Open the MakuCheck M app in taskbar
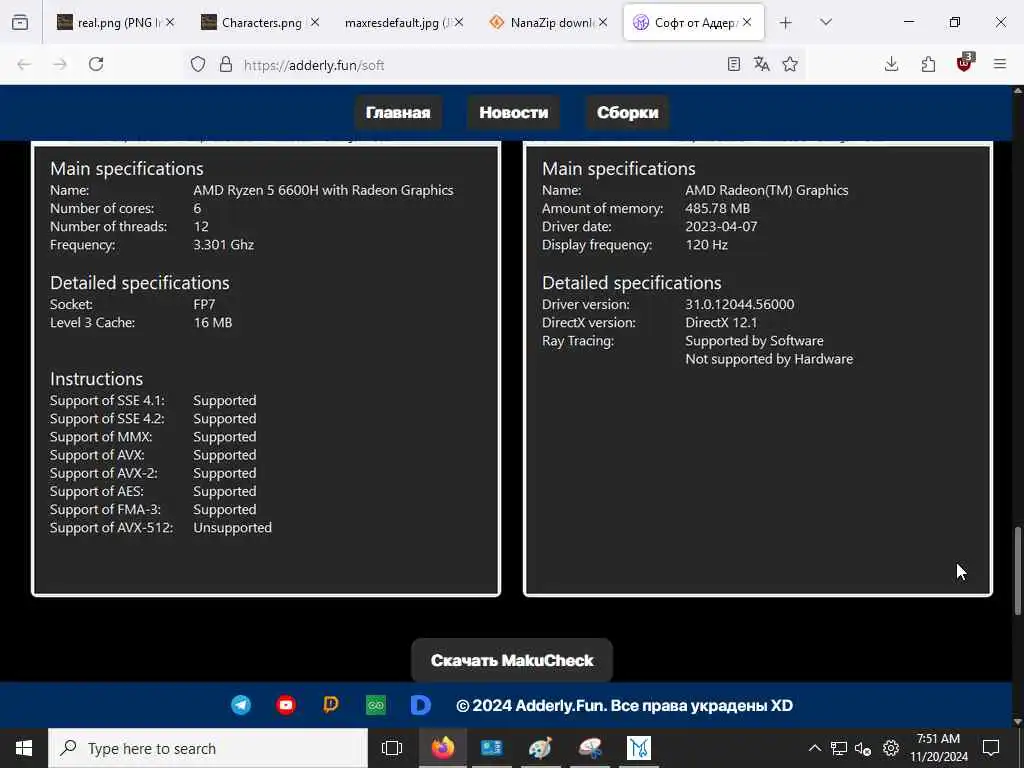The width and height of the screenshot is (1024, 768). [x=639, y=748]
